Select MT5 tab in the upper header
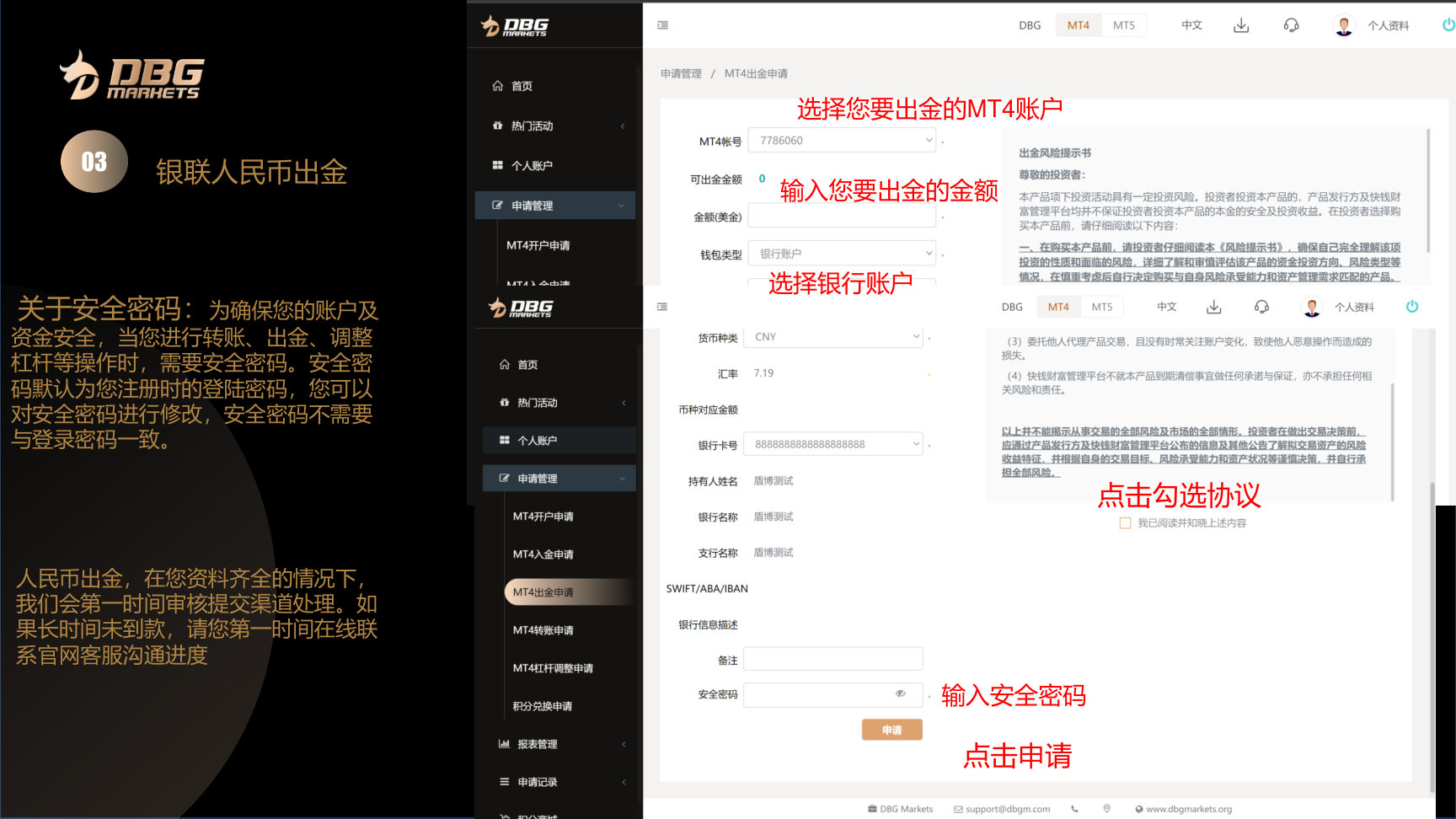Screen dimensions: 1456x819 click(1123, 25)
